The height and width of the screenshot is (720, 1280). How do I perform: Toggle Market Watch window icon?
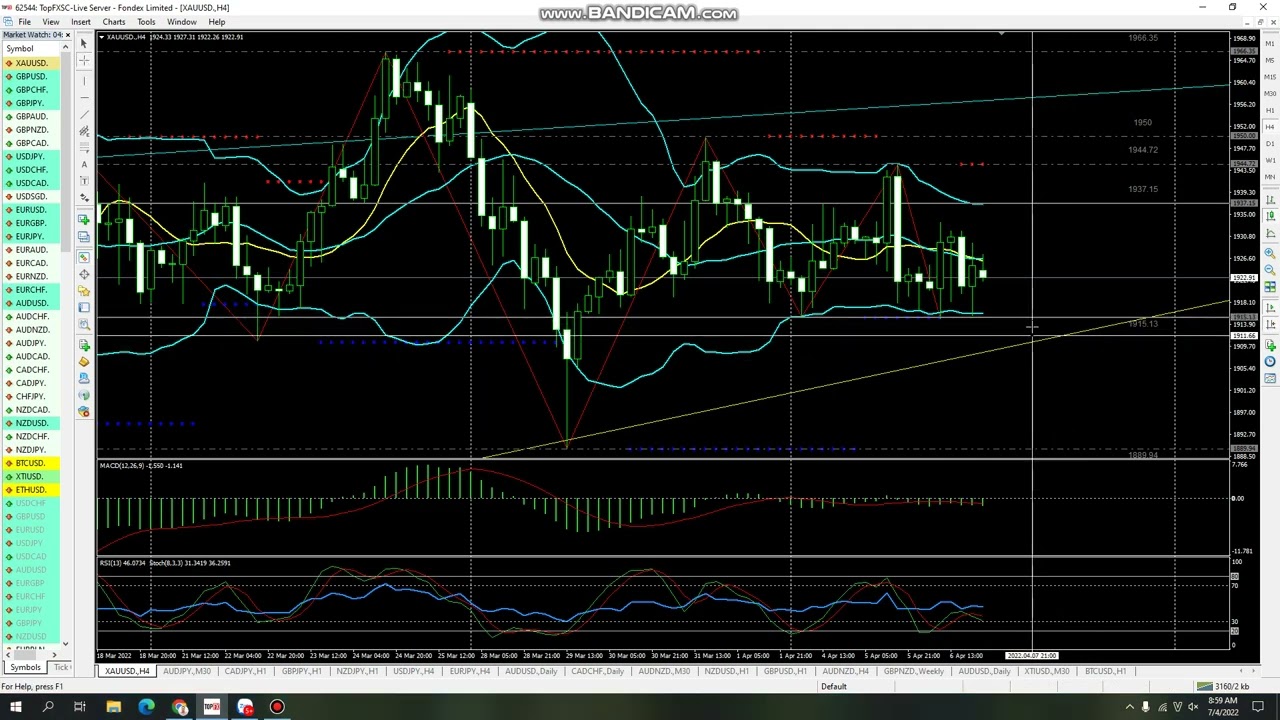click(84, 258)
